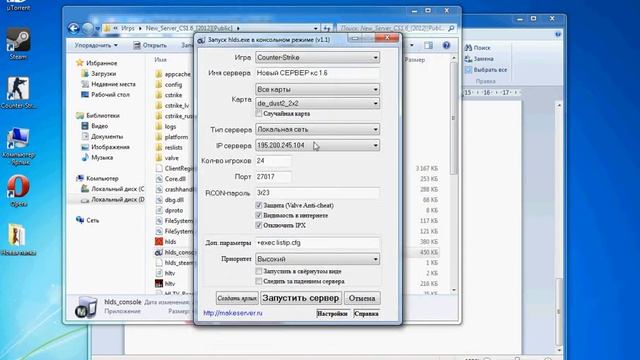Open Local Disk D in sidebar
The height and width of the screenshot is (360, 640).
click(113, 200)
